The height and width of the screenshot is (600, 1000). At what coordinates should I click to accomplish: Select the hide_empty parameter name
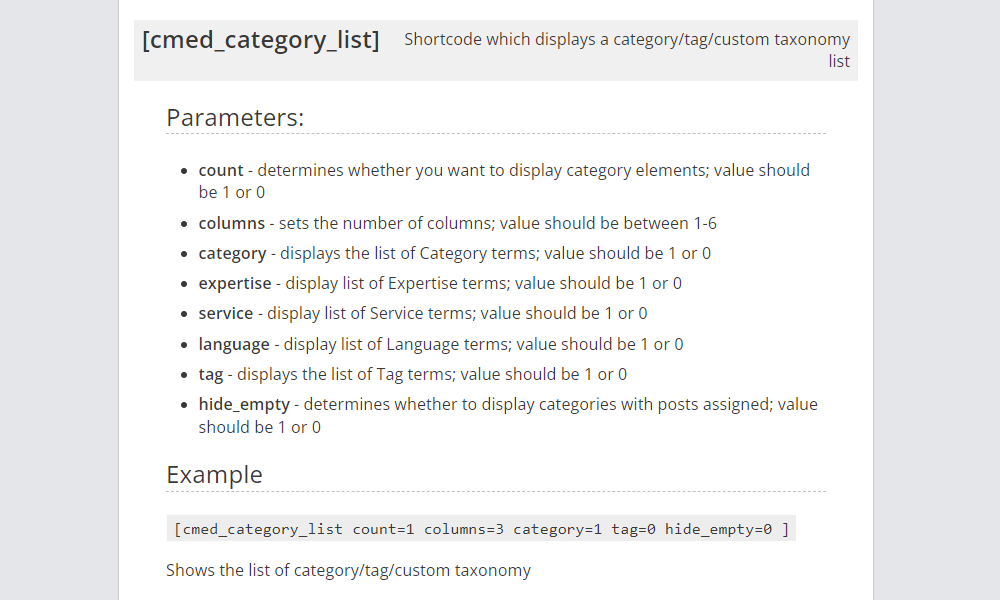(244, 404)
